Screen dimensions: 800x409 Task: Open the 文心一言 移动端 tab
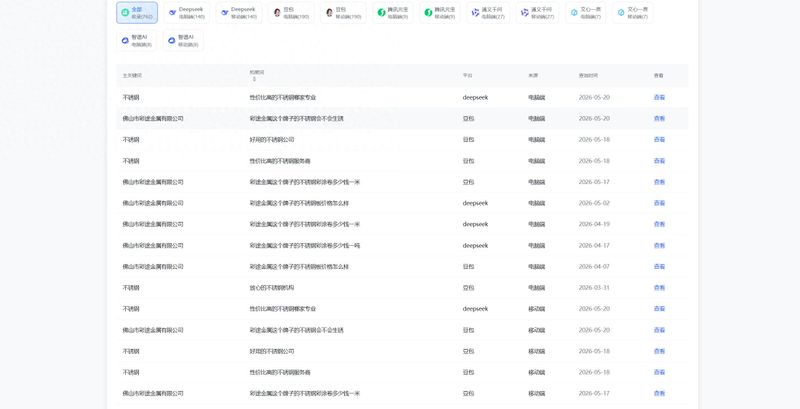pos(633,13)
